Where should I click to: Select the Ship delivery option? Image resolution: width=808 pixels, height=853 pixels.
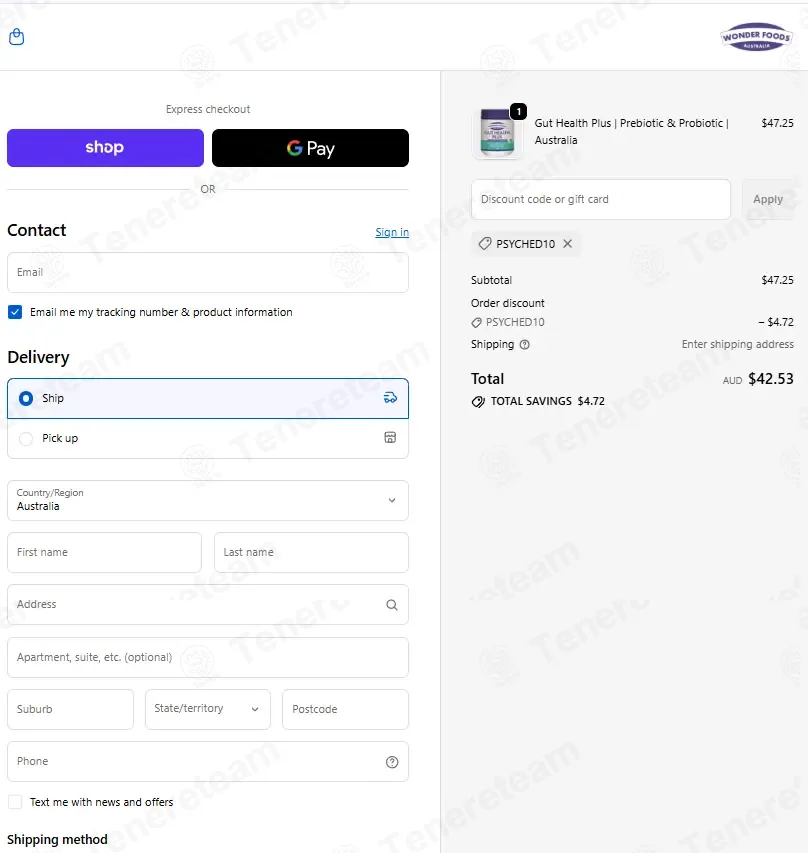click(x=208, y=398)
